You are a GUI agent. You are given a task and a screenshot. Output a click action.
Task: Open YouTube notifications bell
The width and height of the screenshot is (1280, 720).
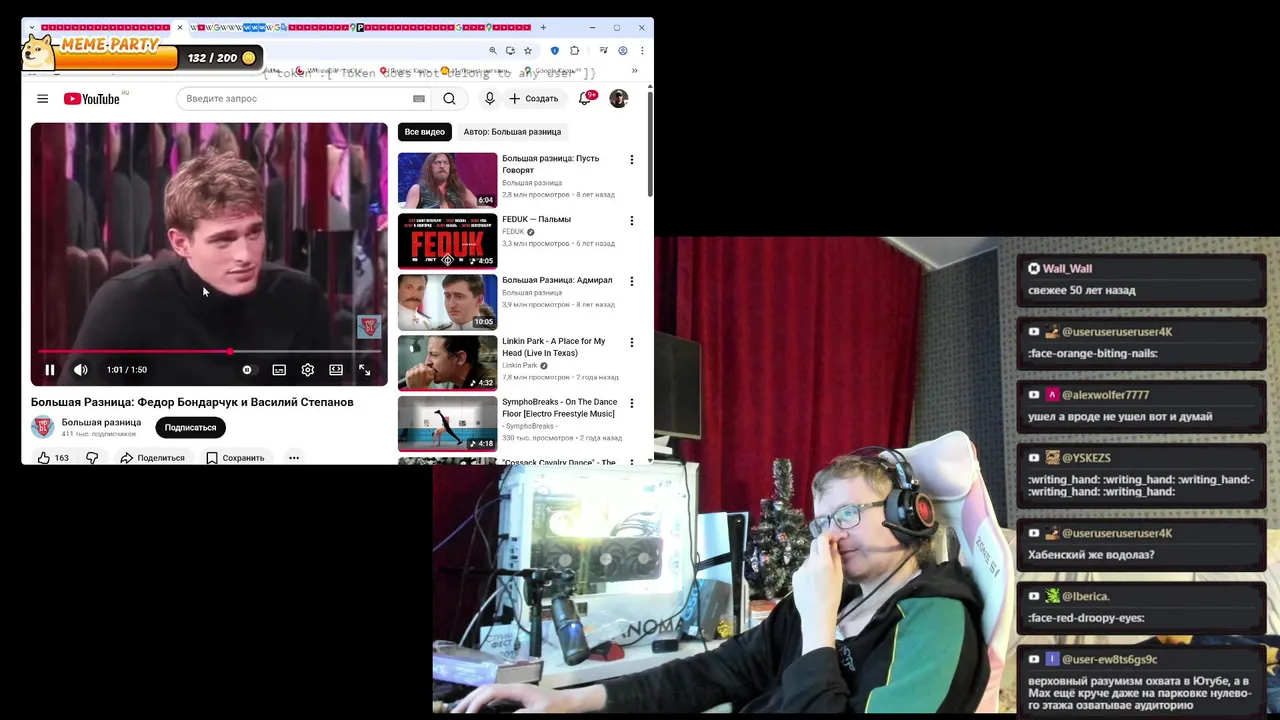pos(585,98)
